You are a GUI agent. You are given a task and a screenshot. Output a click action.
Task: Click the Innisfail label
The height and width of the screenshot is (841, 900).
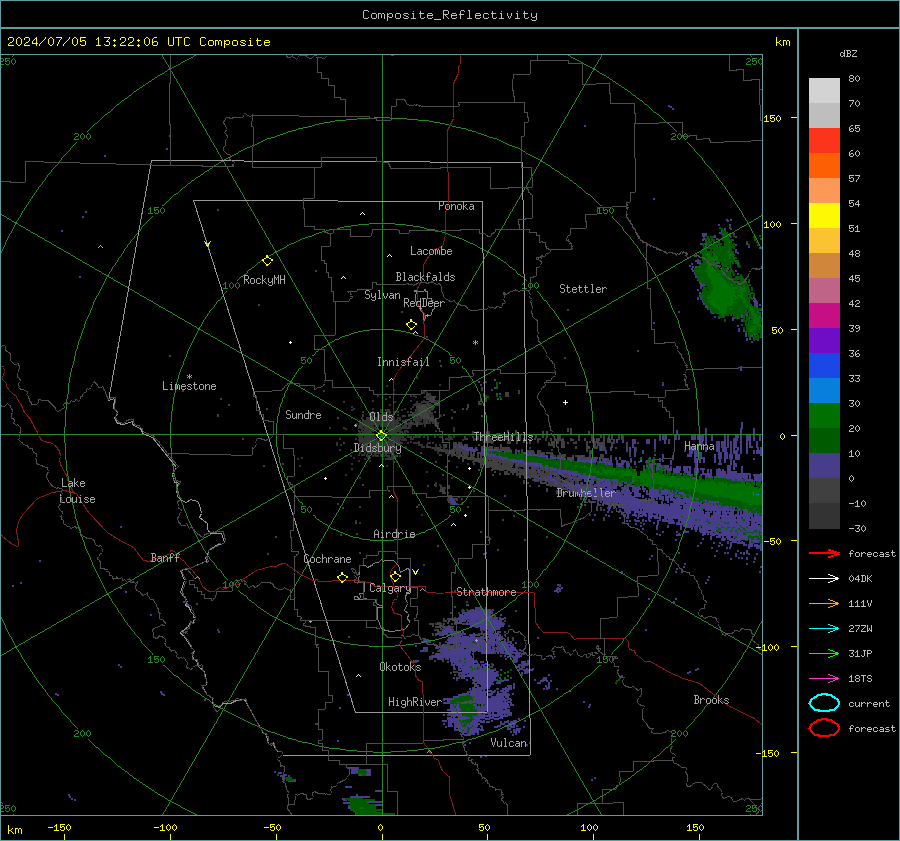(403, 362)
